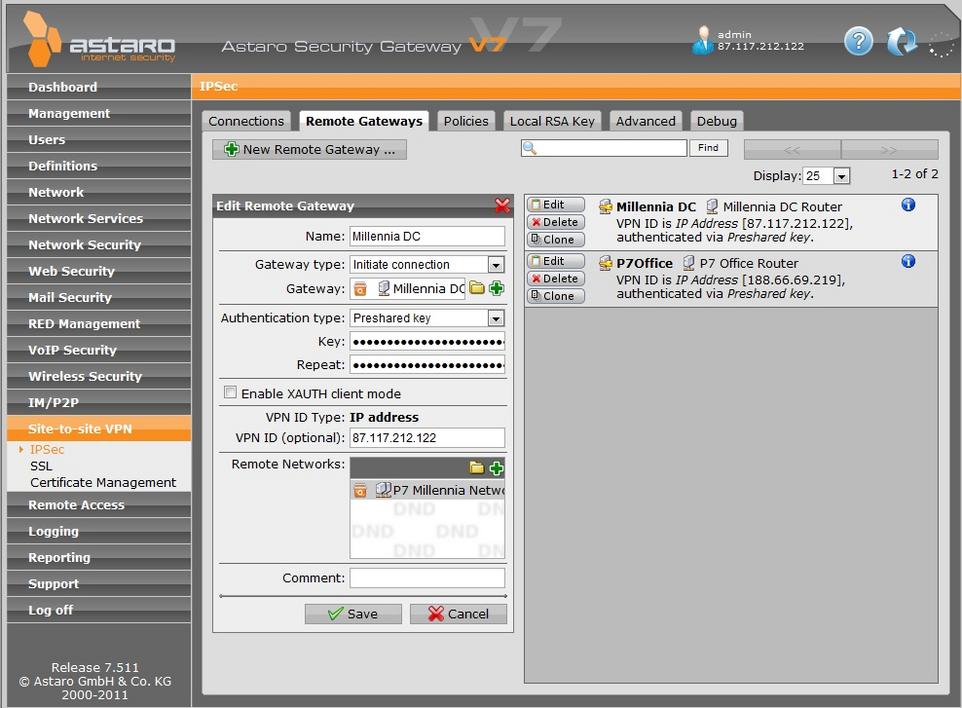This screenshot has height=708, width=962.
Task: Show info for P7Office gateway
Action: [x=908, y=261]
